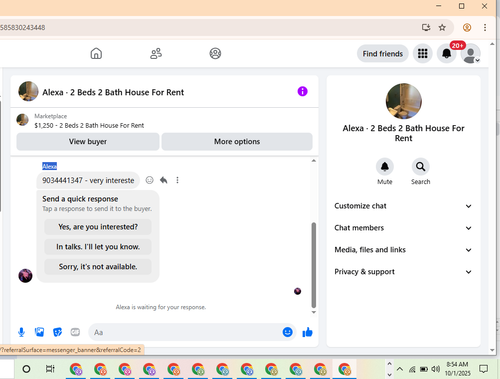
Task: Expand Privacy & support section
Action: (x=403, y=272)
